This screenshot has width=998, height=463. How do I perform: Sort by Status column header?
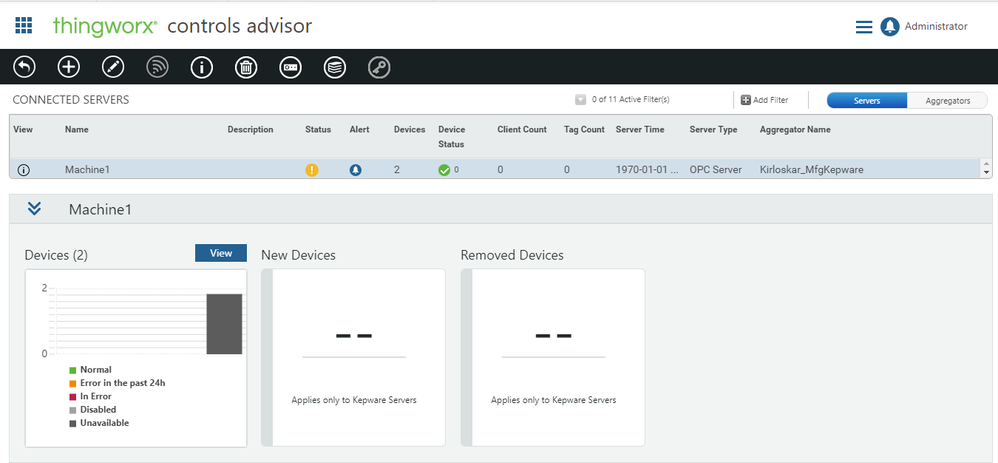(x=318, y=129)
